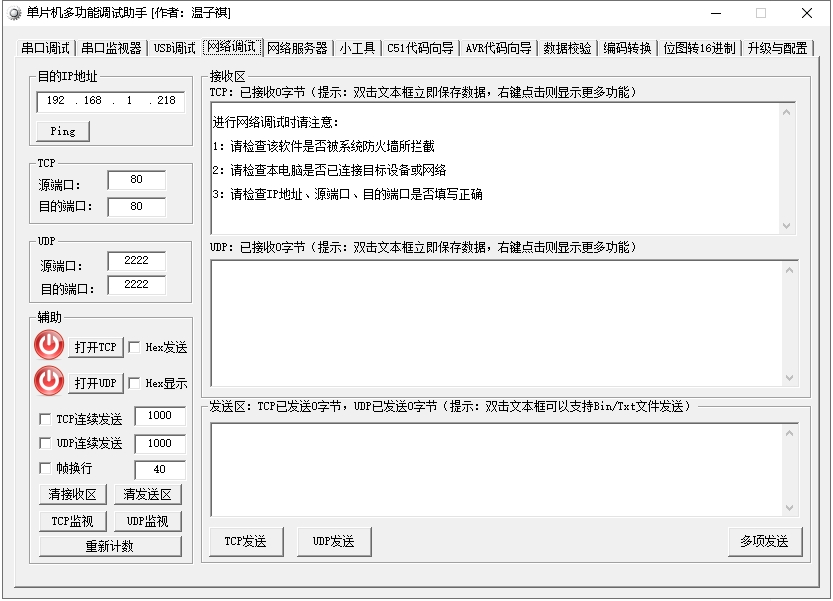Viewport: 833px width, 601px height.
Task: Open the TCP监视 button
Action: (x=73, y=521)
